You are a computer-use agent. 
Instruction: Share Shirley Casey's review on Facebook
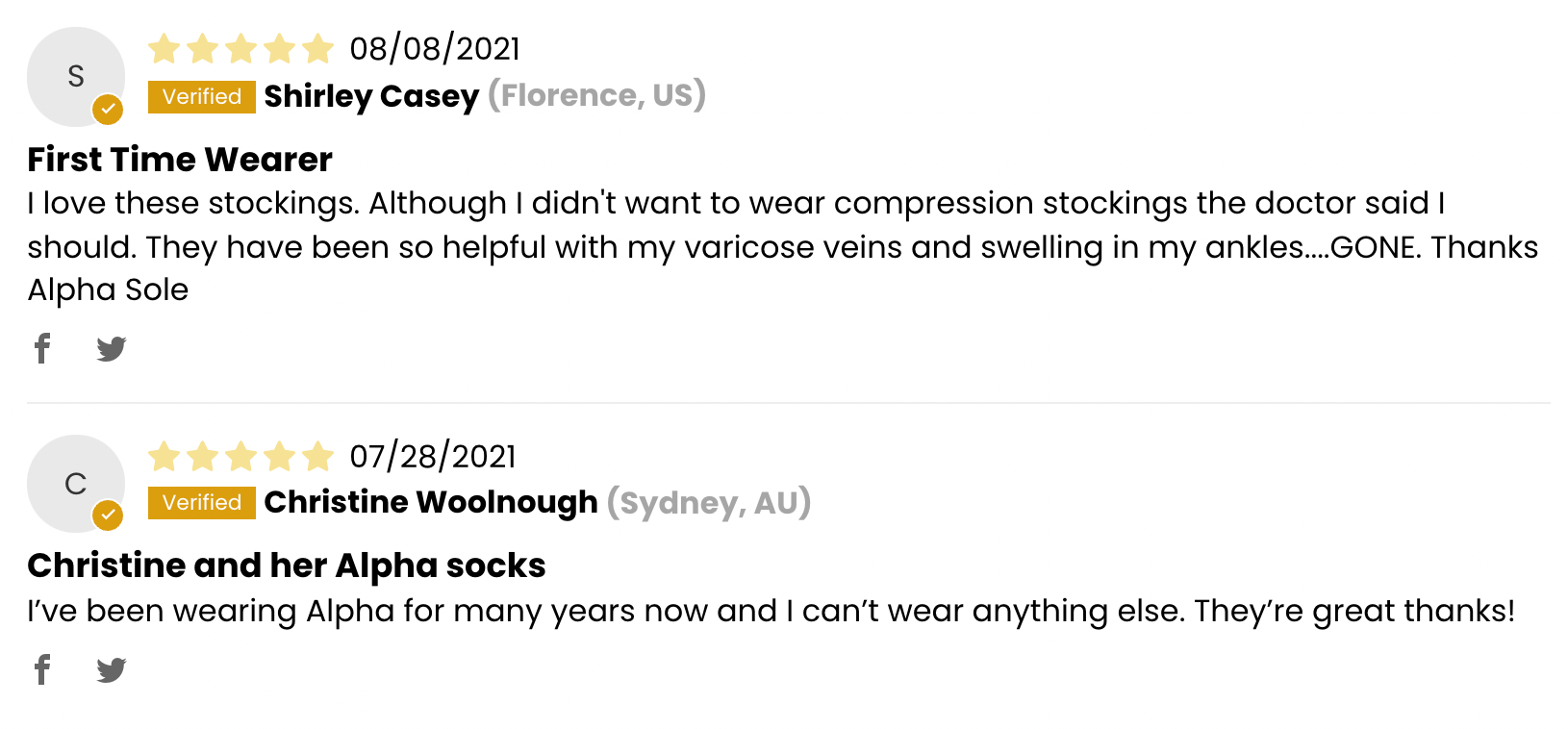point(42,348)
